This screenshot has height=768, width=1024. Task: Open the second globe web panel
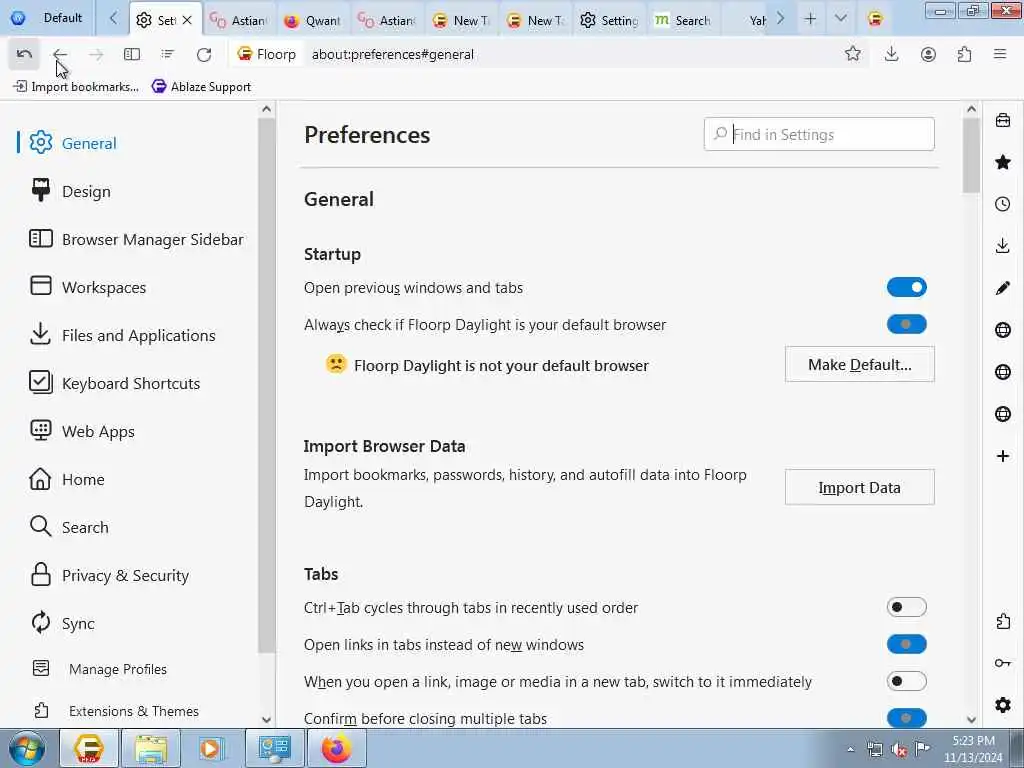pyautogui.click(x=1003, y=372)
